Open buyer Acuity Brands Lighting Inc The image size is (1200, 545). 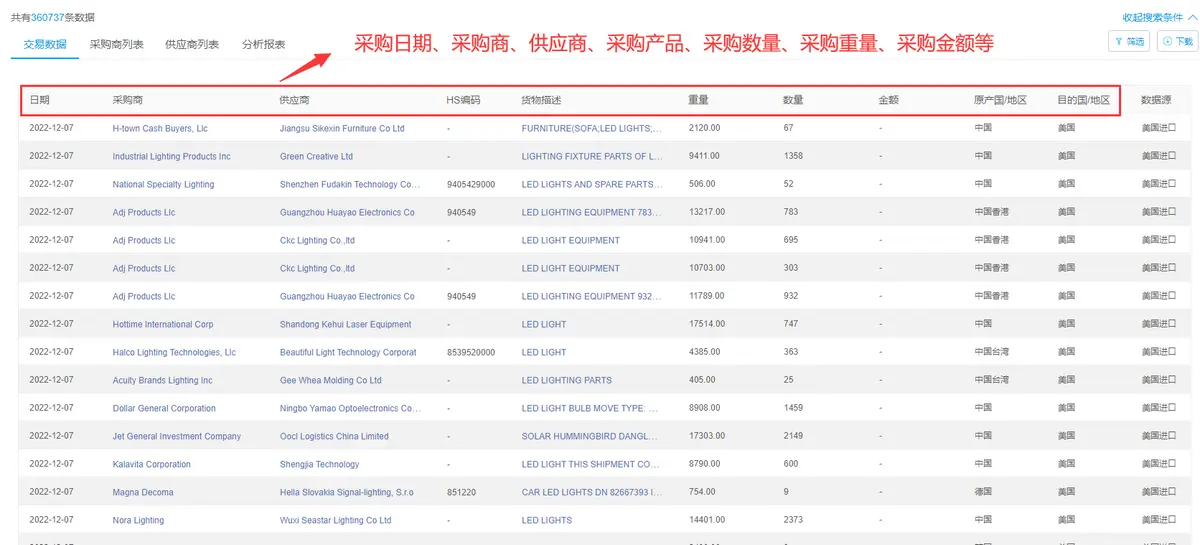pos(162,380)
